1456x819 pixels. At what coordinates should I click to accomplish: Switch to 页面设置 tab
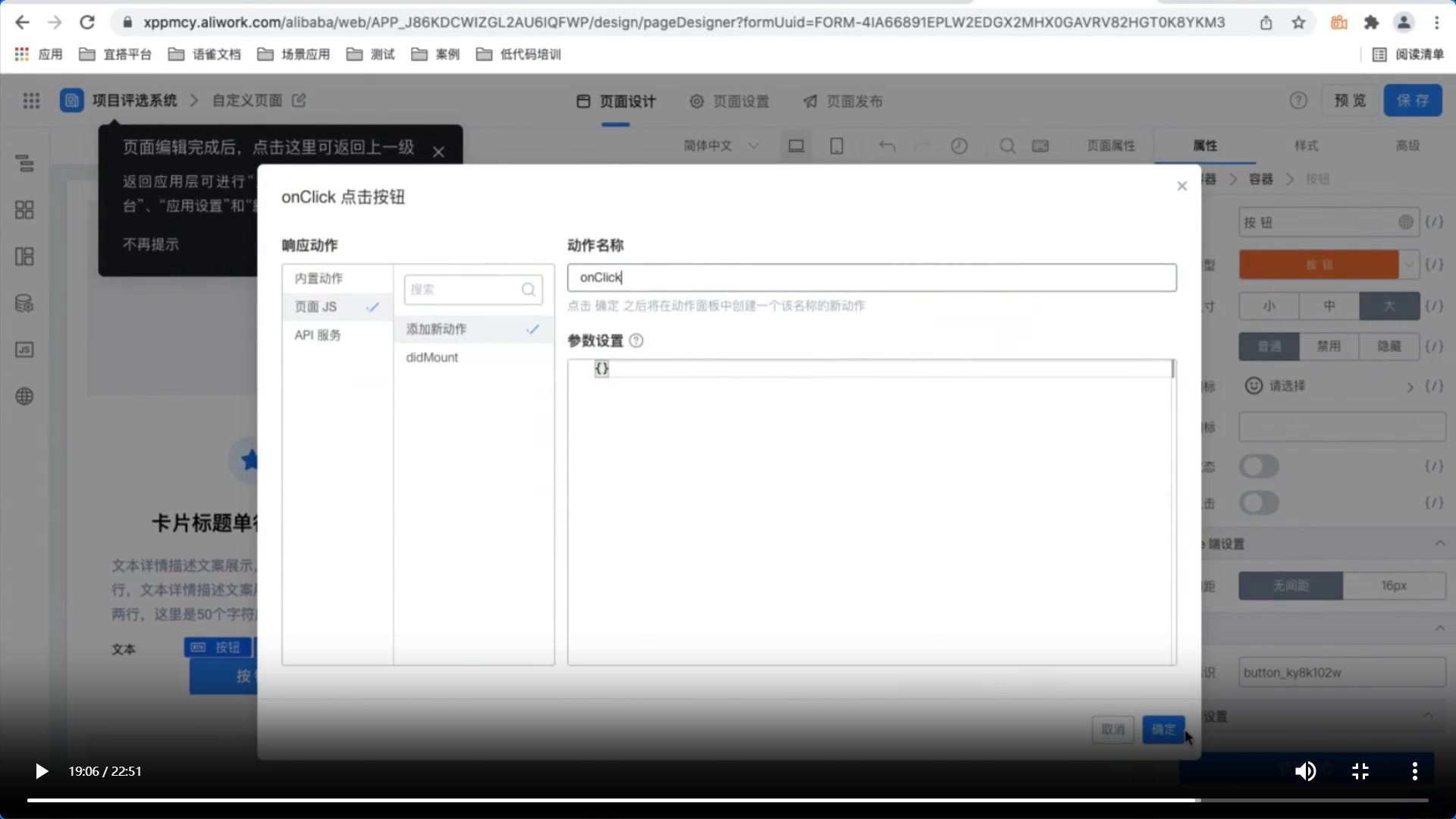(x=730, y=101)
